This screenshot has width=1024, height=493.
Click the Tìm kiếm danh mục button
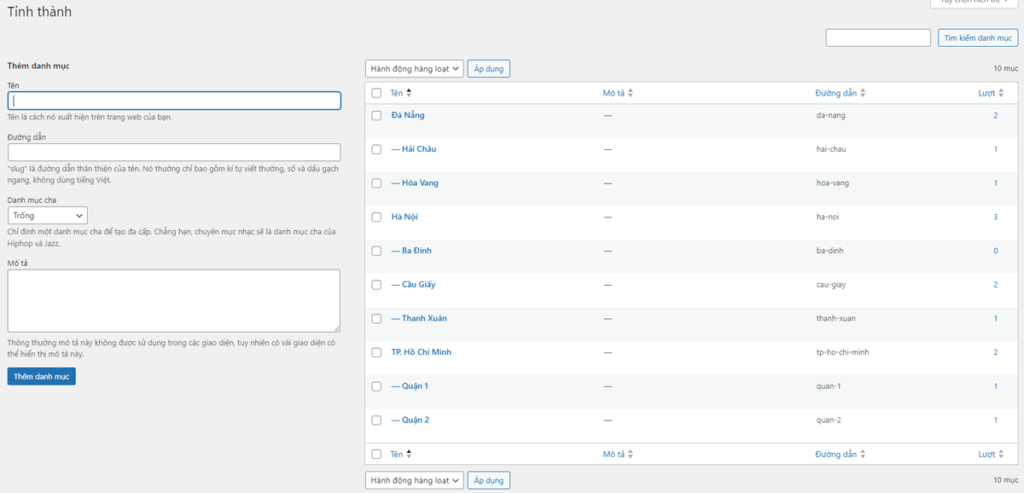977,38
